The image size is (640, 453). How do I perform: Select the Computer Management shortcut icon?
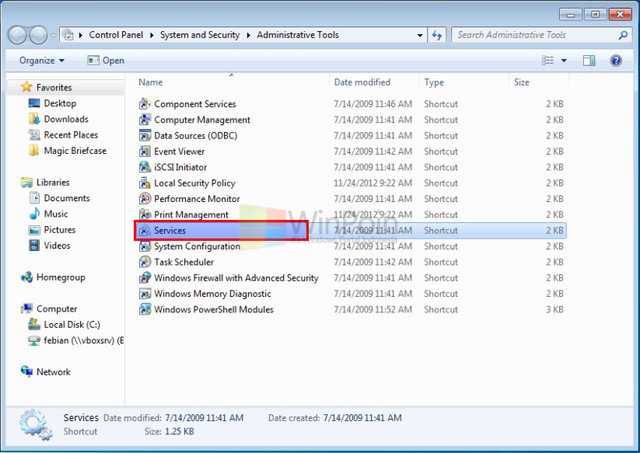pos(144,120)
